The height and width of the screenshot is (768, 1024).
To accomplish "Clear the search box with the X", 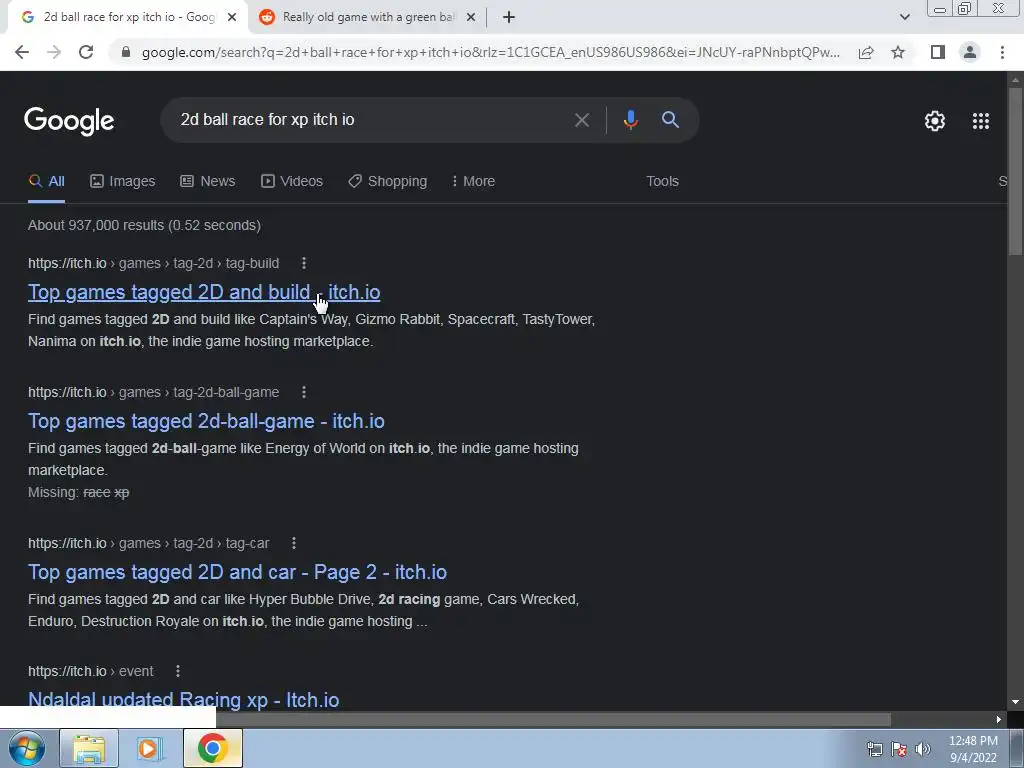I will 581,120.
